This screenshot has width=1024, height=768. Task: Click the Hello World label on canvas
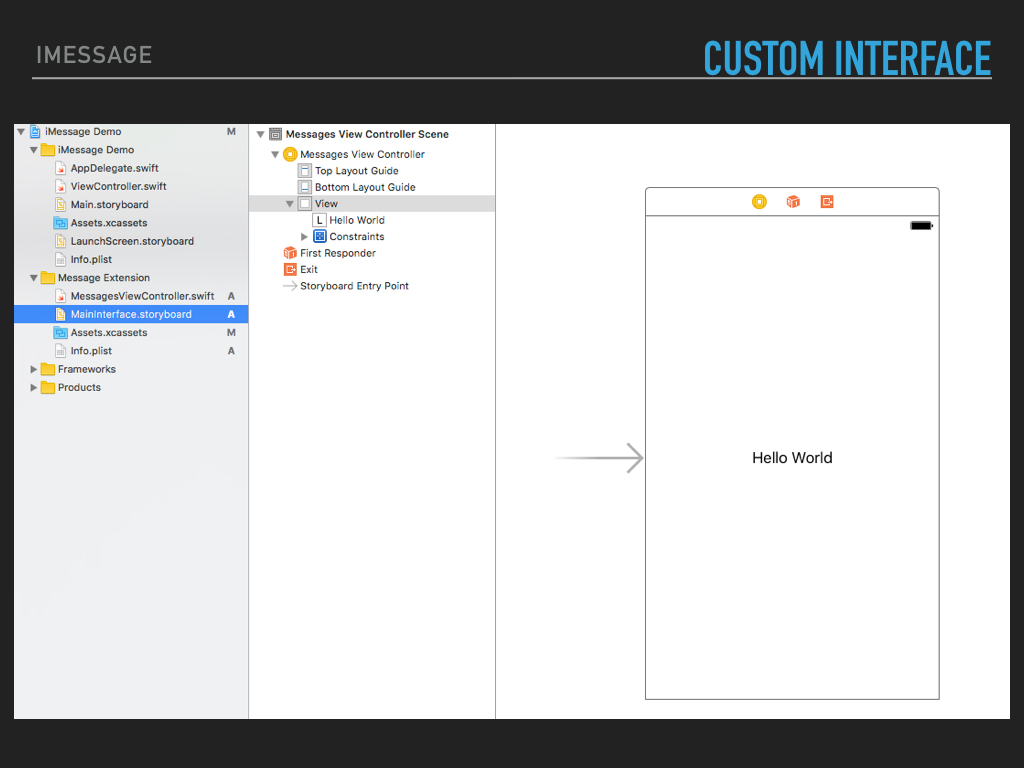click(x=792, y=458)
